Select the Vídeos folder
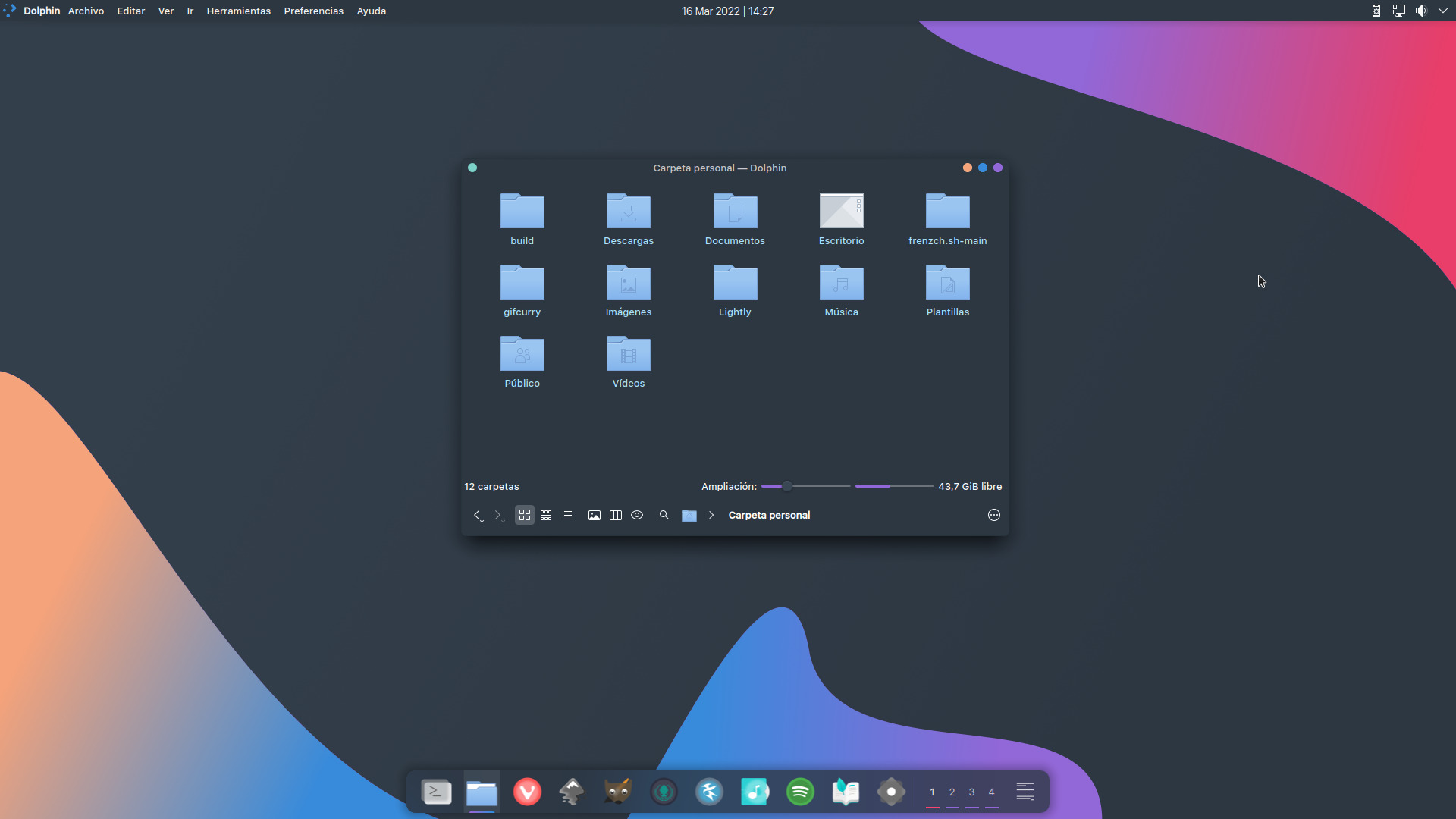This screenshot has width=1456, height=819. pos(629,362)
